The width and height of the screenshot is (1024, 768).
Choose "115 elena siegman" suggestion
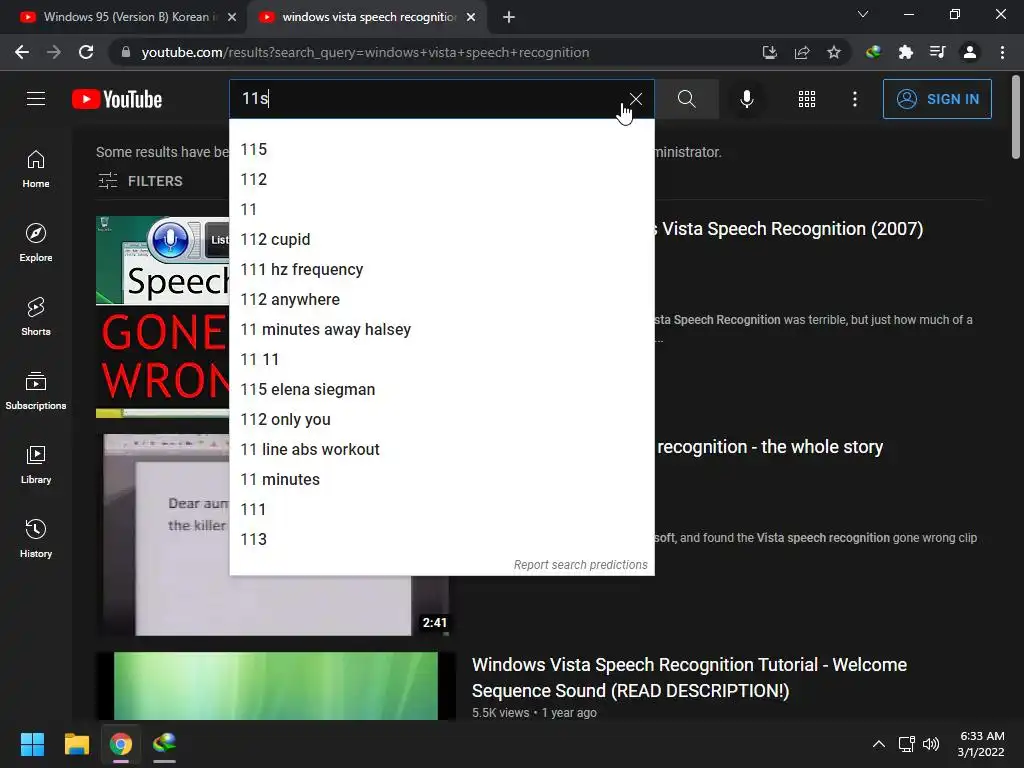point(441,390)
